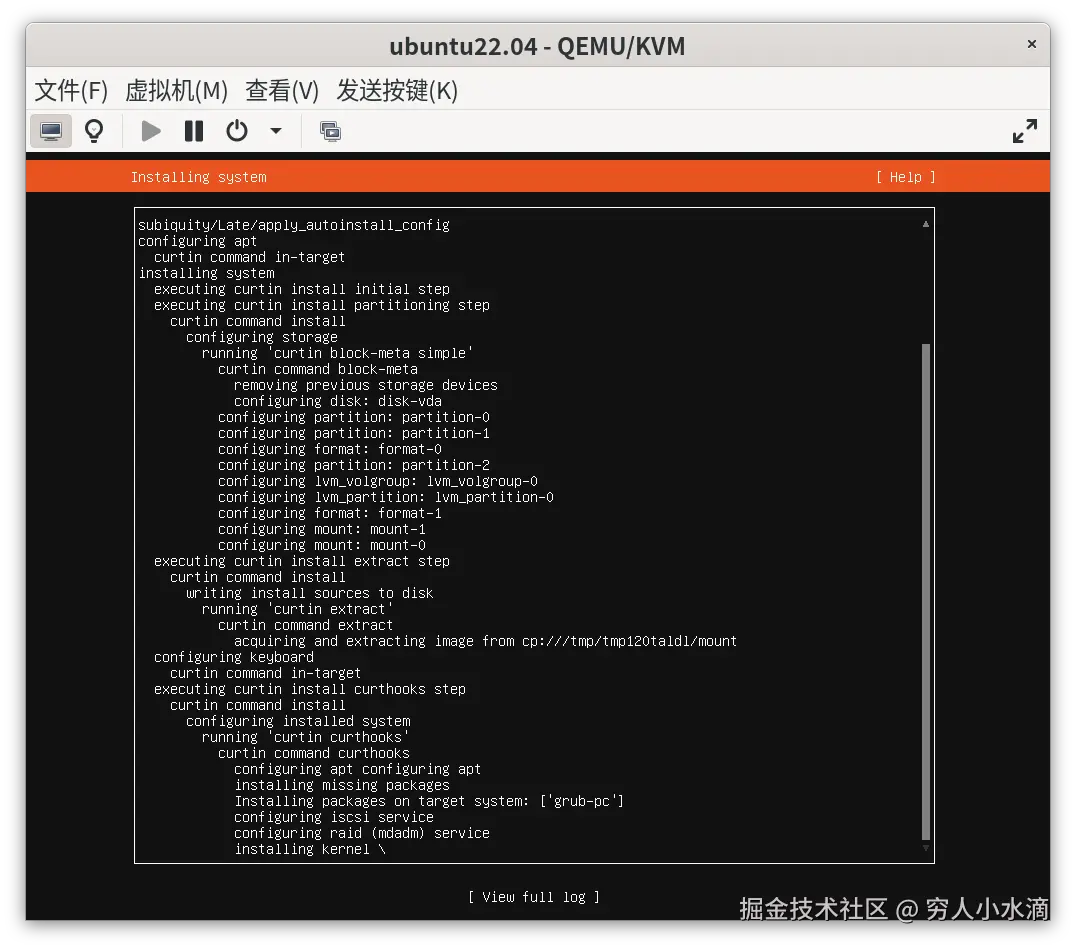This screenshot has width=1076, height=949.
Task: Click View full log button
Action: tap(534, 897)
